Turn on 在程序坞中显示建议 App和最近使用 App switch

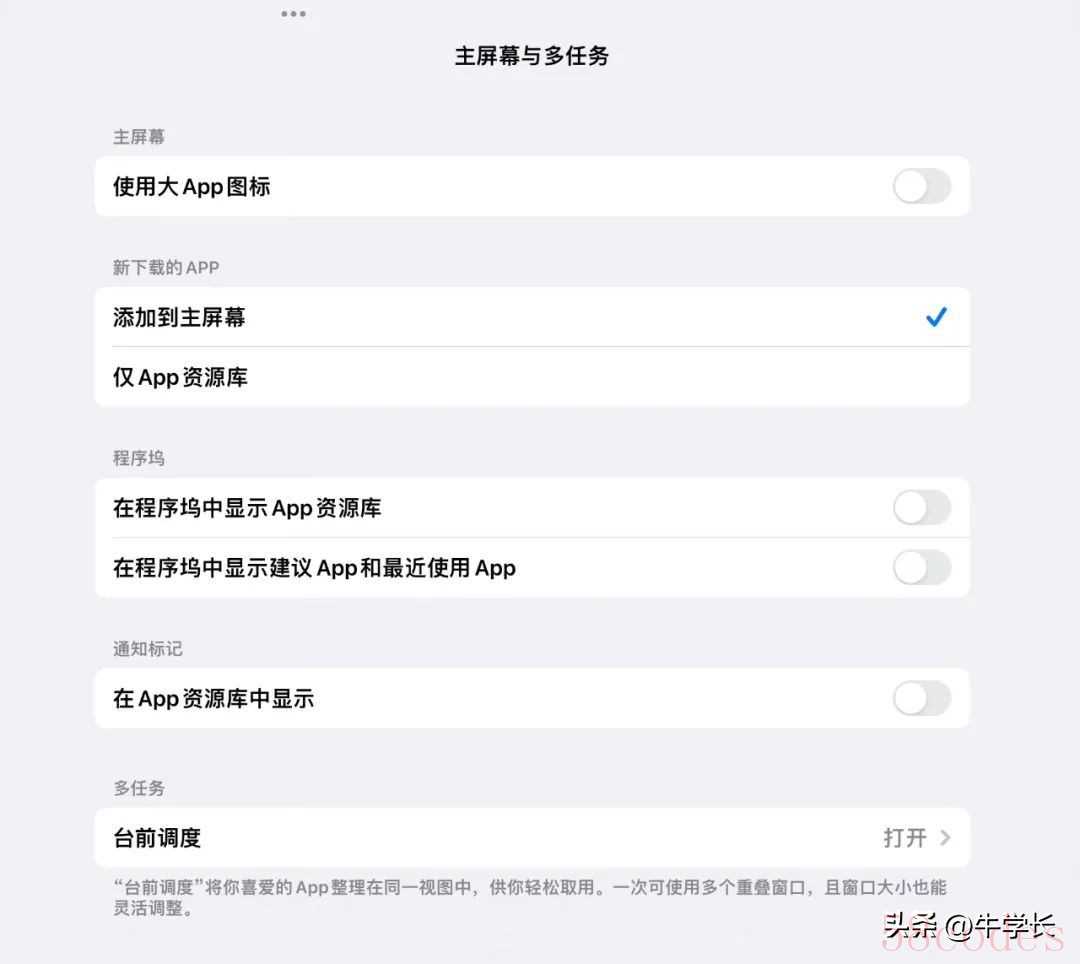922,567
